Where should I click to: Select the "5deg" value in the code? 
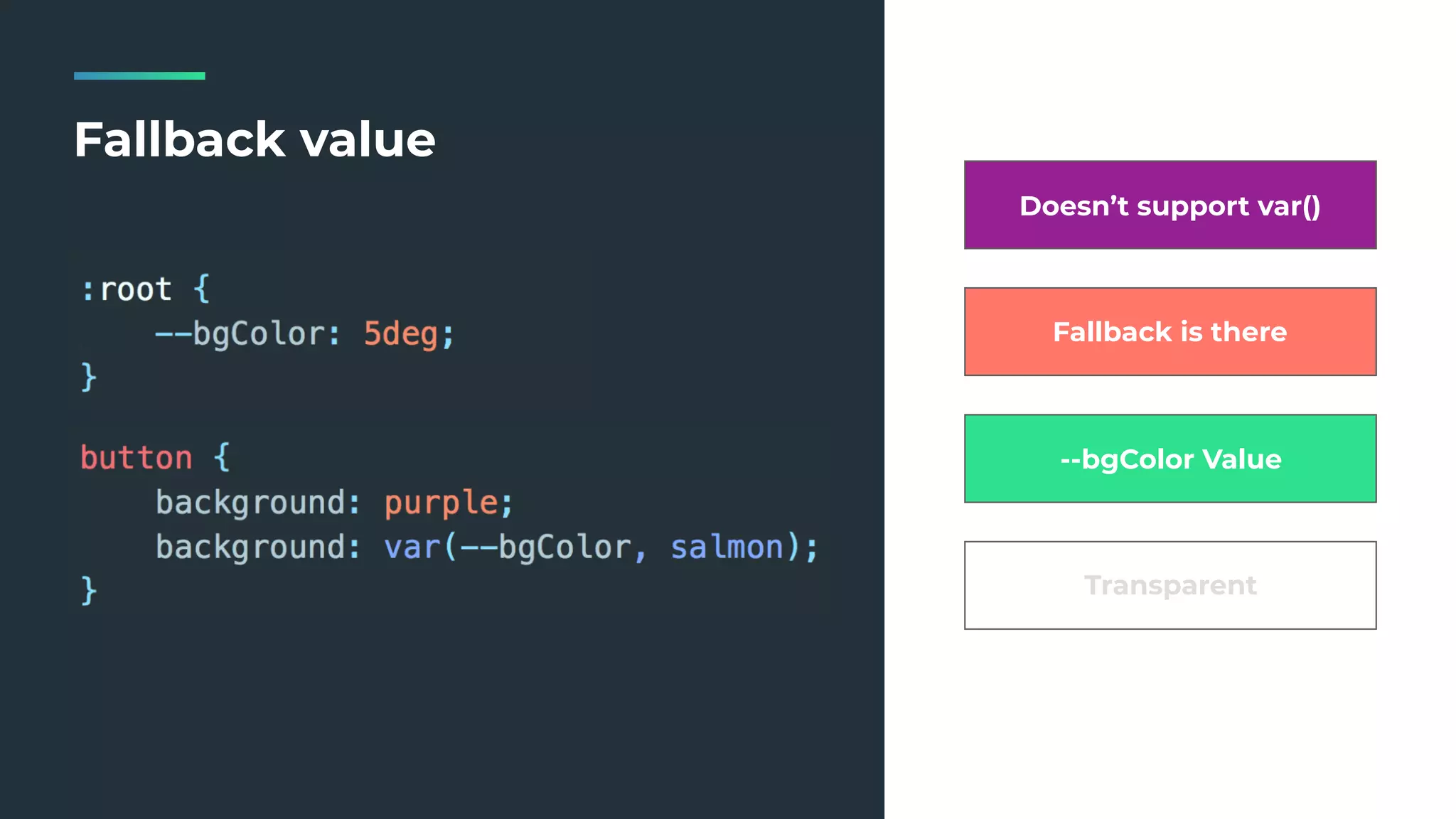point(400,333)
